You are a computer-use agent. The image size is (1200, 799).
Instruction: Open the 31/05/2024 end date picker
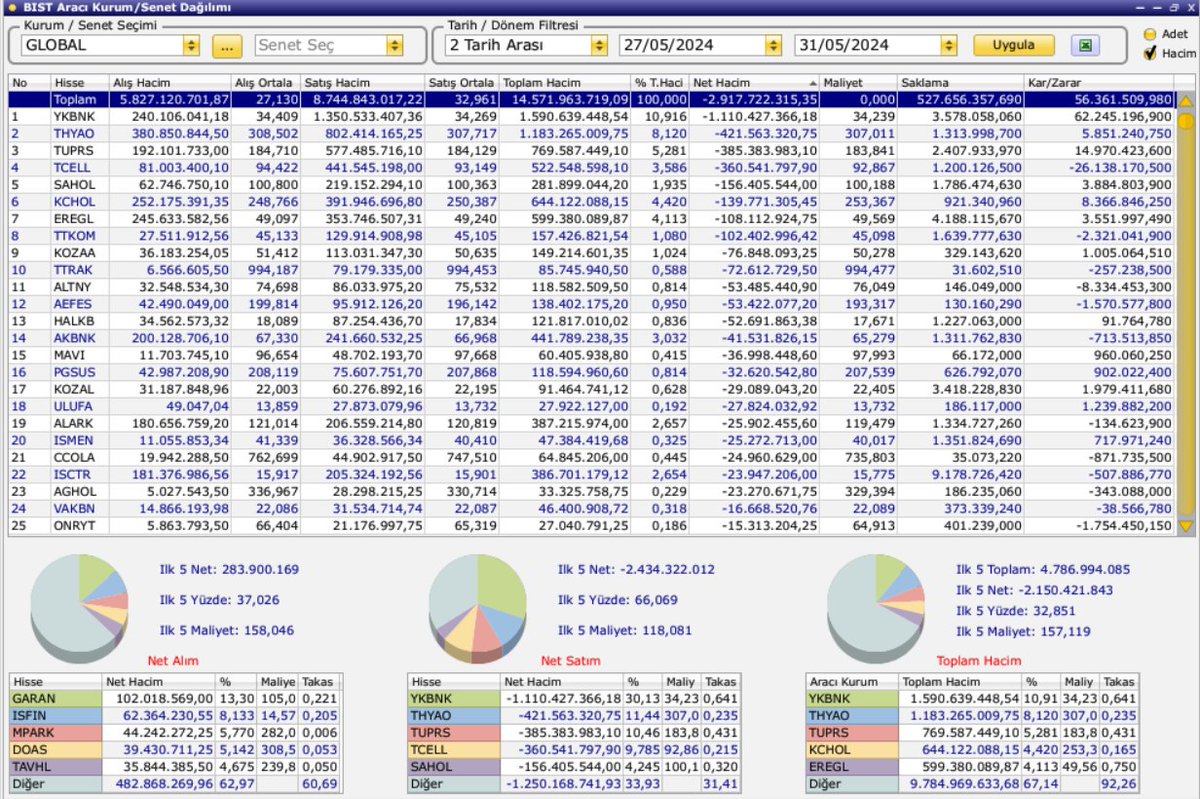click(948, 46)
